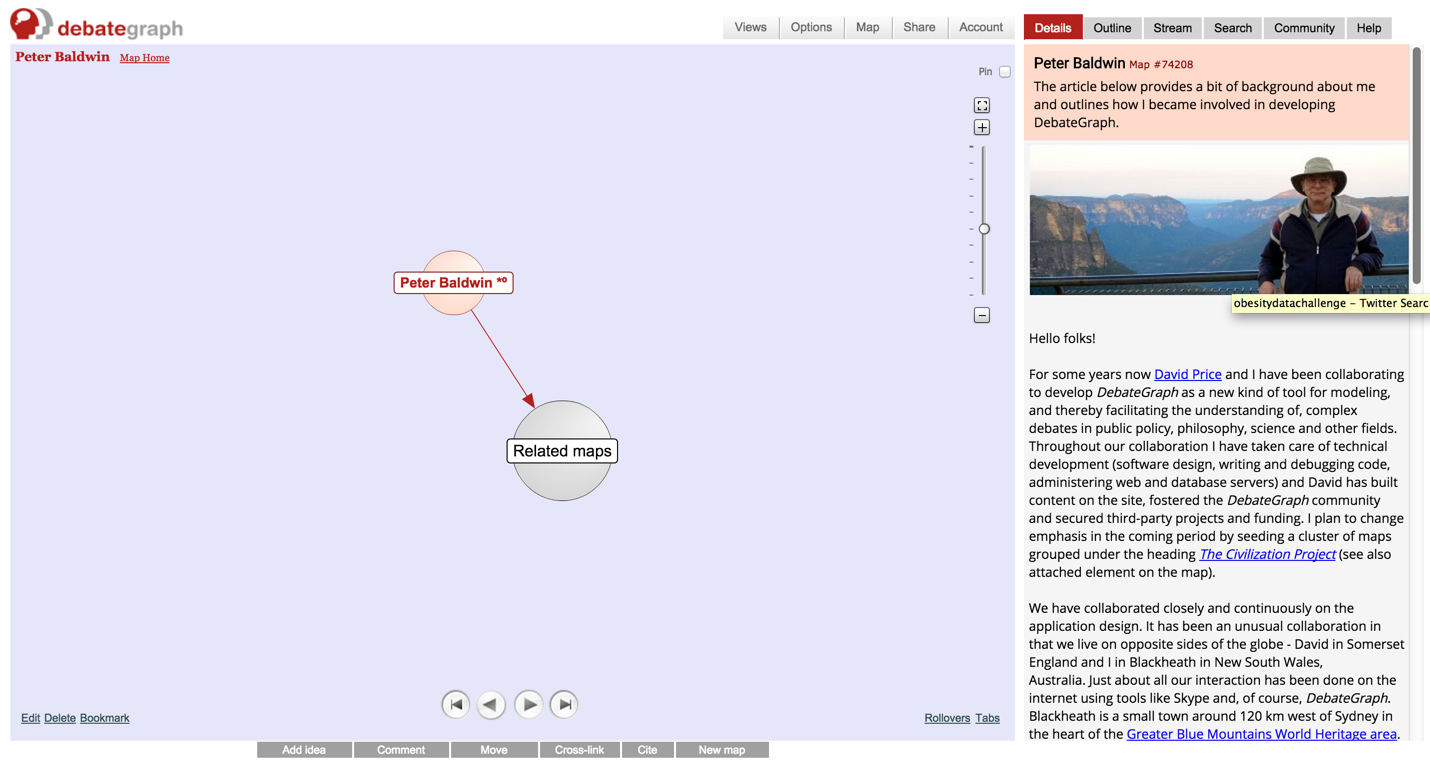Viewport: 1430px width, 762px height.
Task: Adjust the zoom slider handle
Action: point(984,229)
